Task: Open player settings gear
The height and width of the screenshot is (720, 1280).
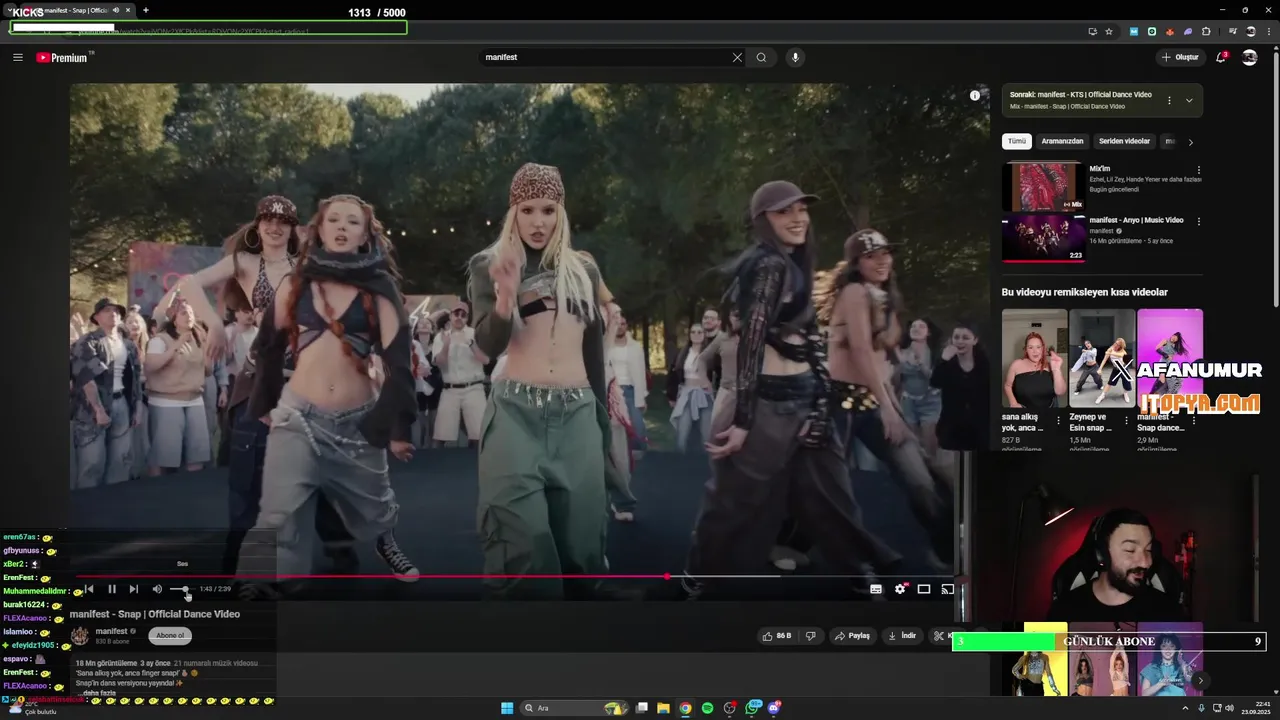Action: 900,589
